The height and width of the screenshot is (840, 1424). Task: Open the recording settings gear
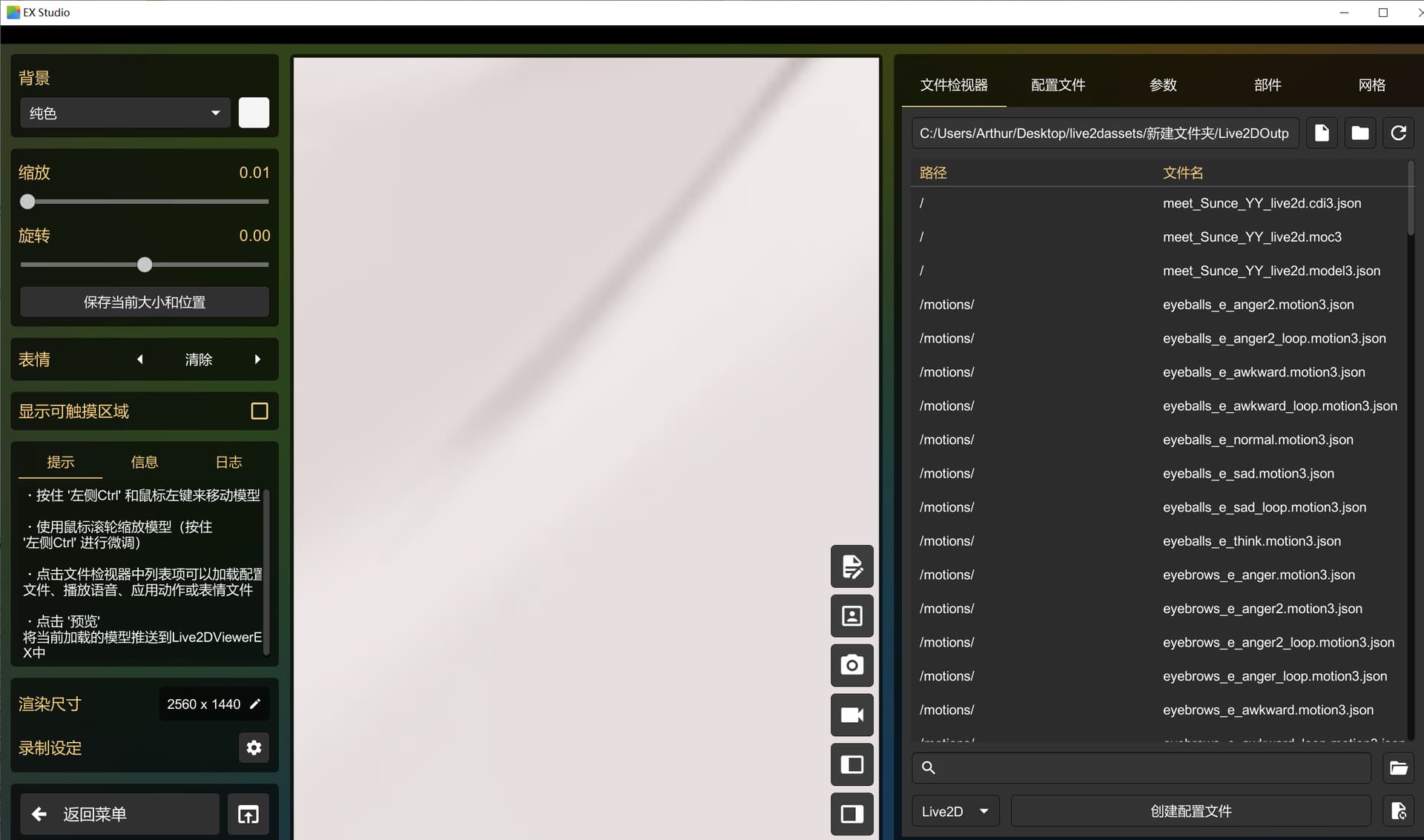pos(254,747)
